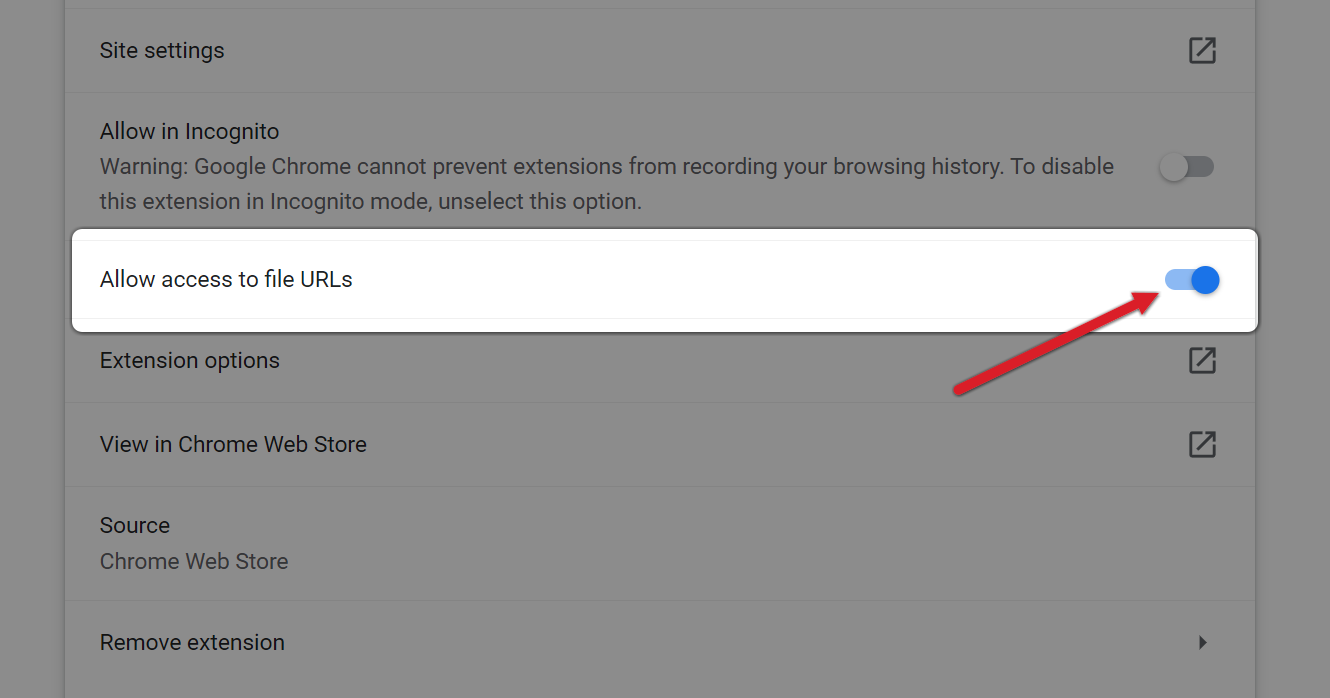Click the Allow in Incognito heading
The width and height of the screenshot is (1330, 698).
coord(189,132)
